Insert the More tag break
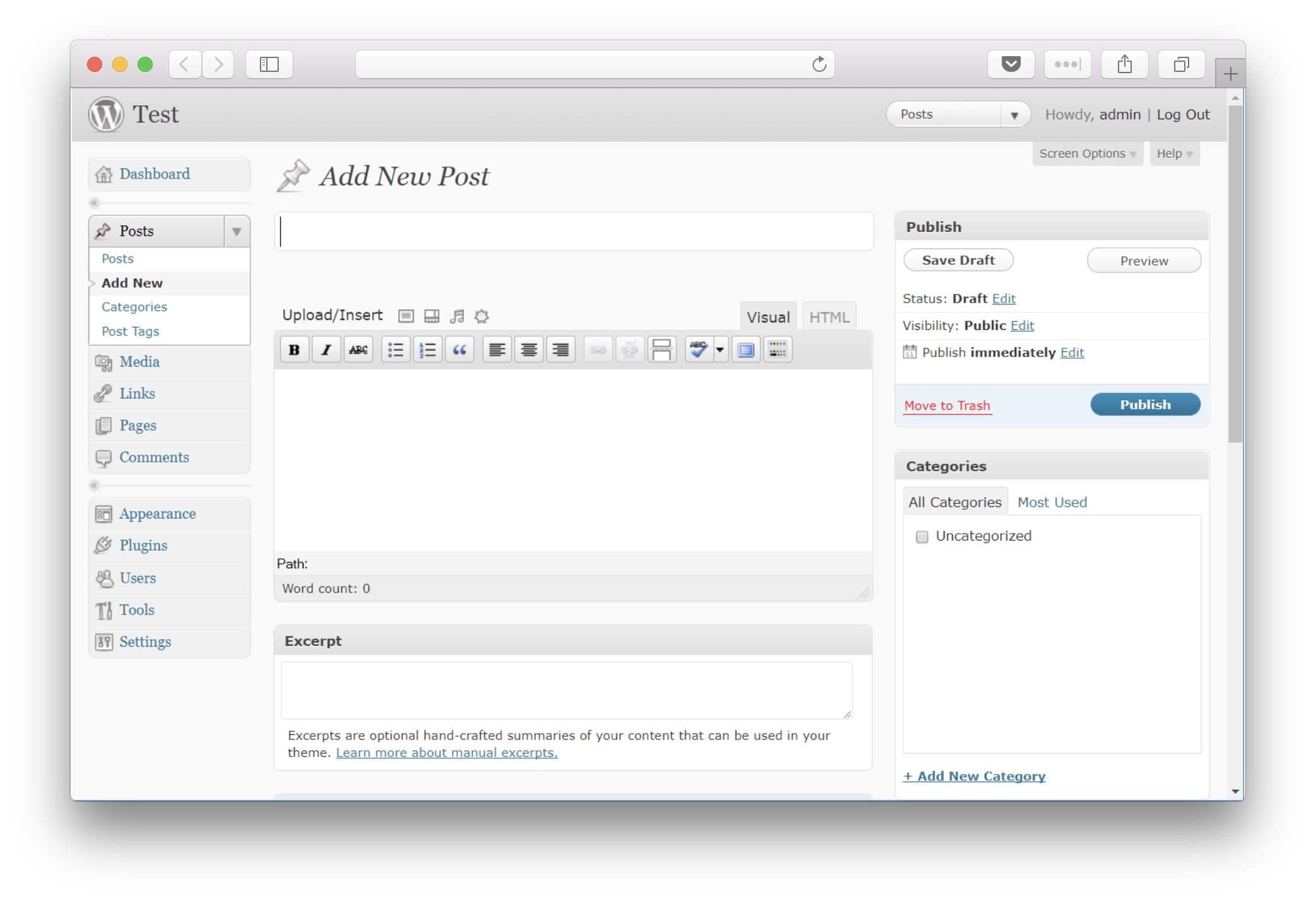This screenshot has height=902, width=1316. point(661,349)
